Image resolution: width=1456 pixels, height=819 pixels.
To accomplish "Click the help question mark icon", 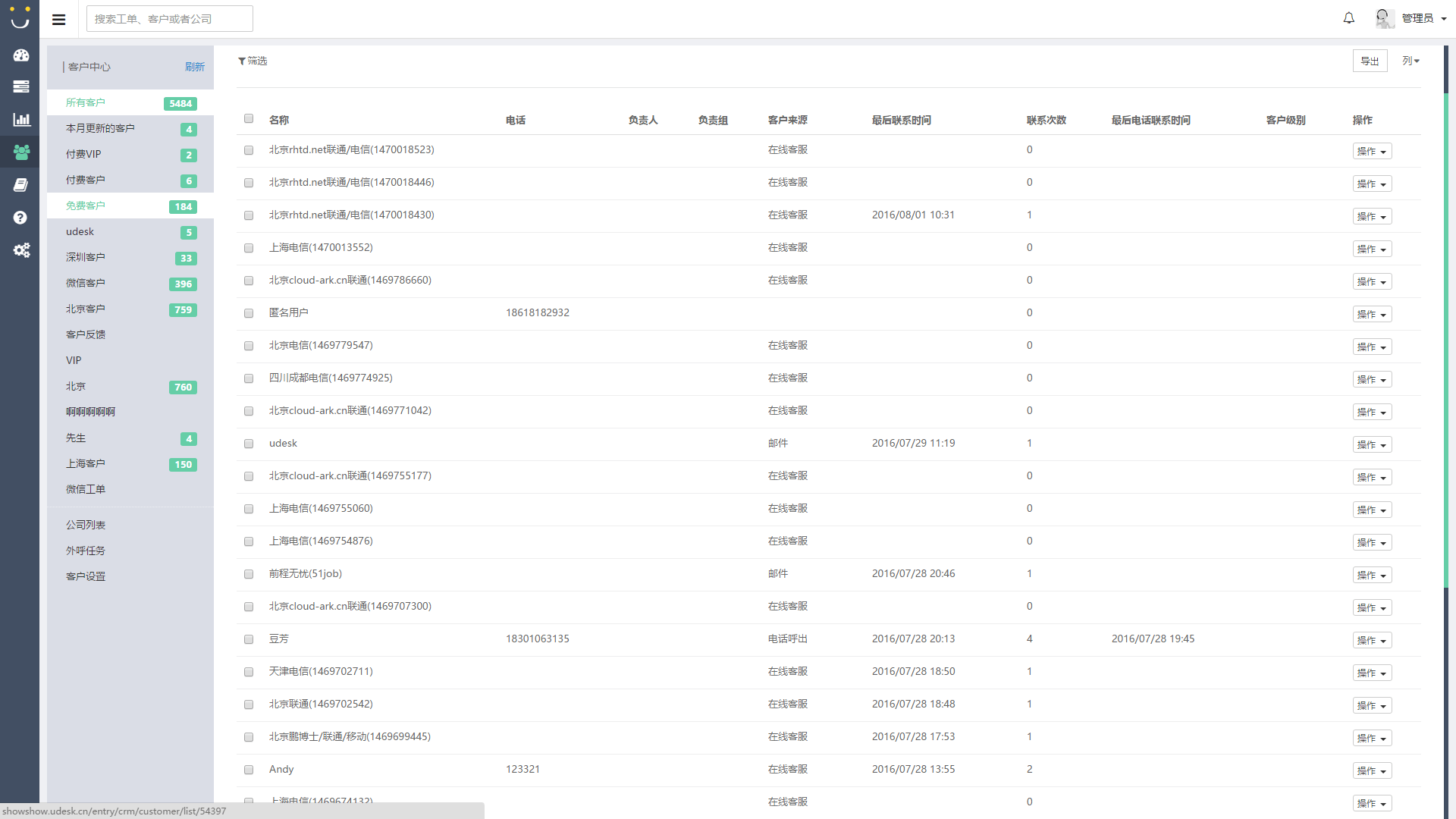I will (20, 218).
